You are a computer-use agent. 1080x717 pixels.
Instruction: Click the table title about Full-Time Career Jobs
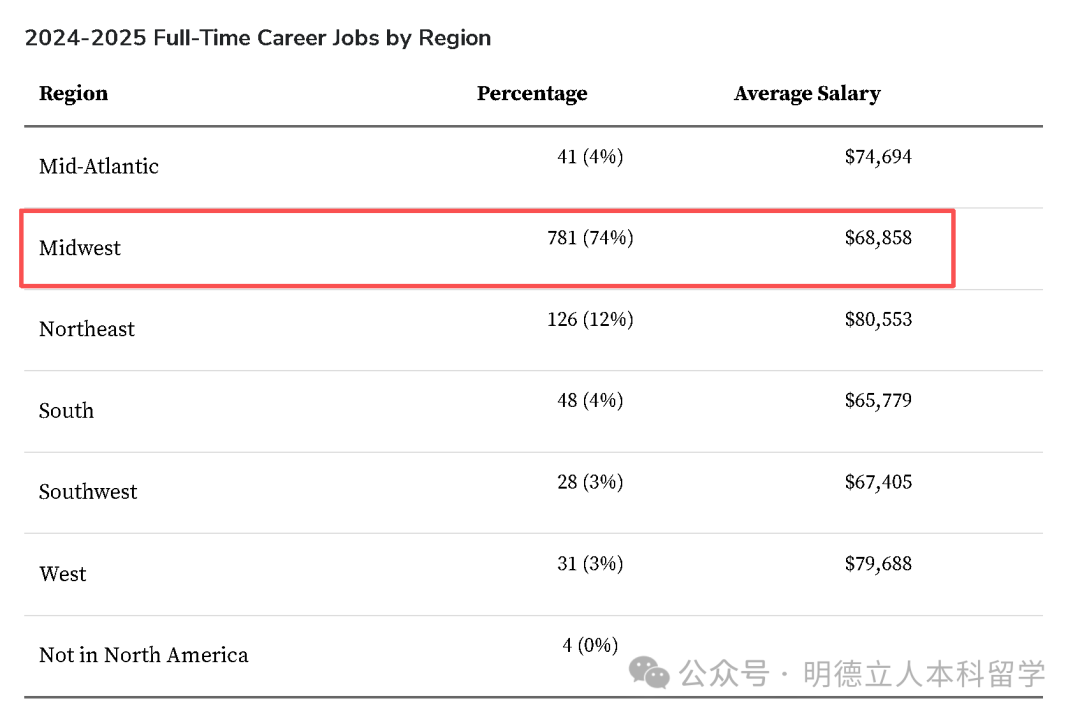point(258,38)
